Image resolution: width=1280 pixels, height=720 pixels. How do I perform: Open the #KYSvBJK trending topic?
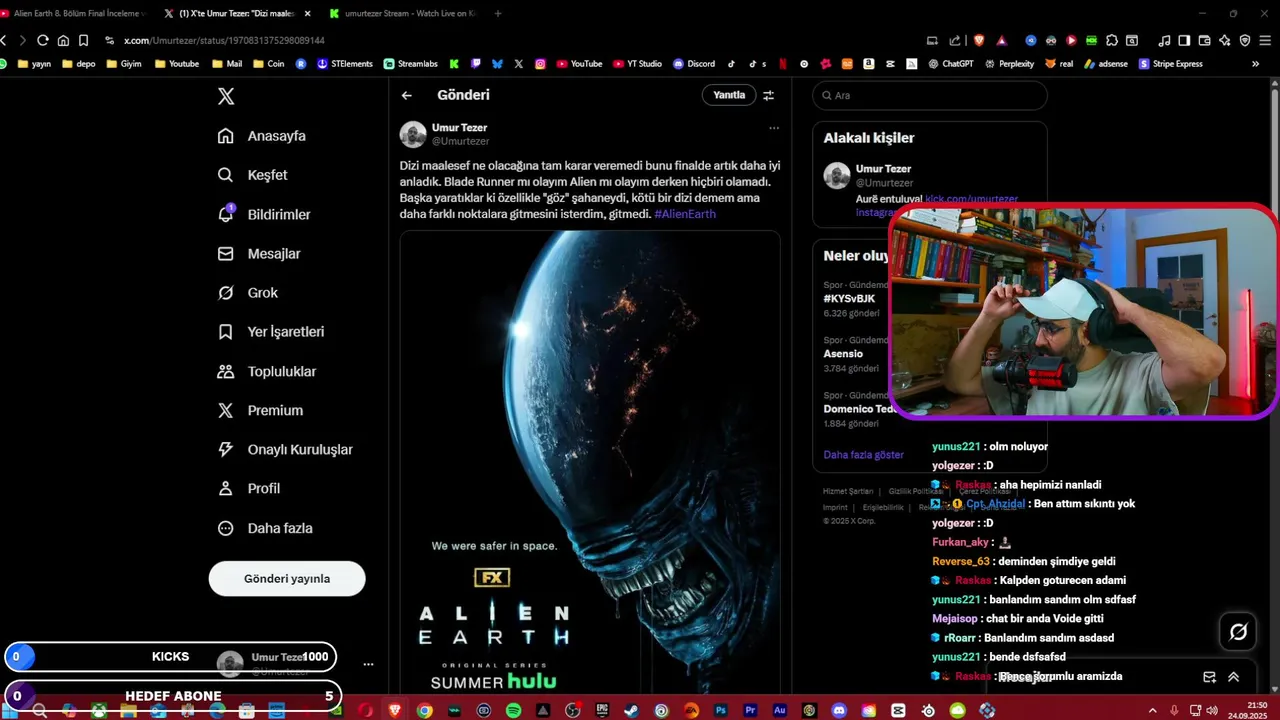tap(849, 299)
